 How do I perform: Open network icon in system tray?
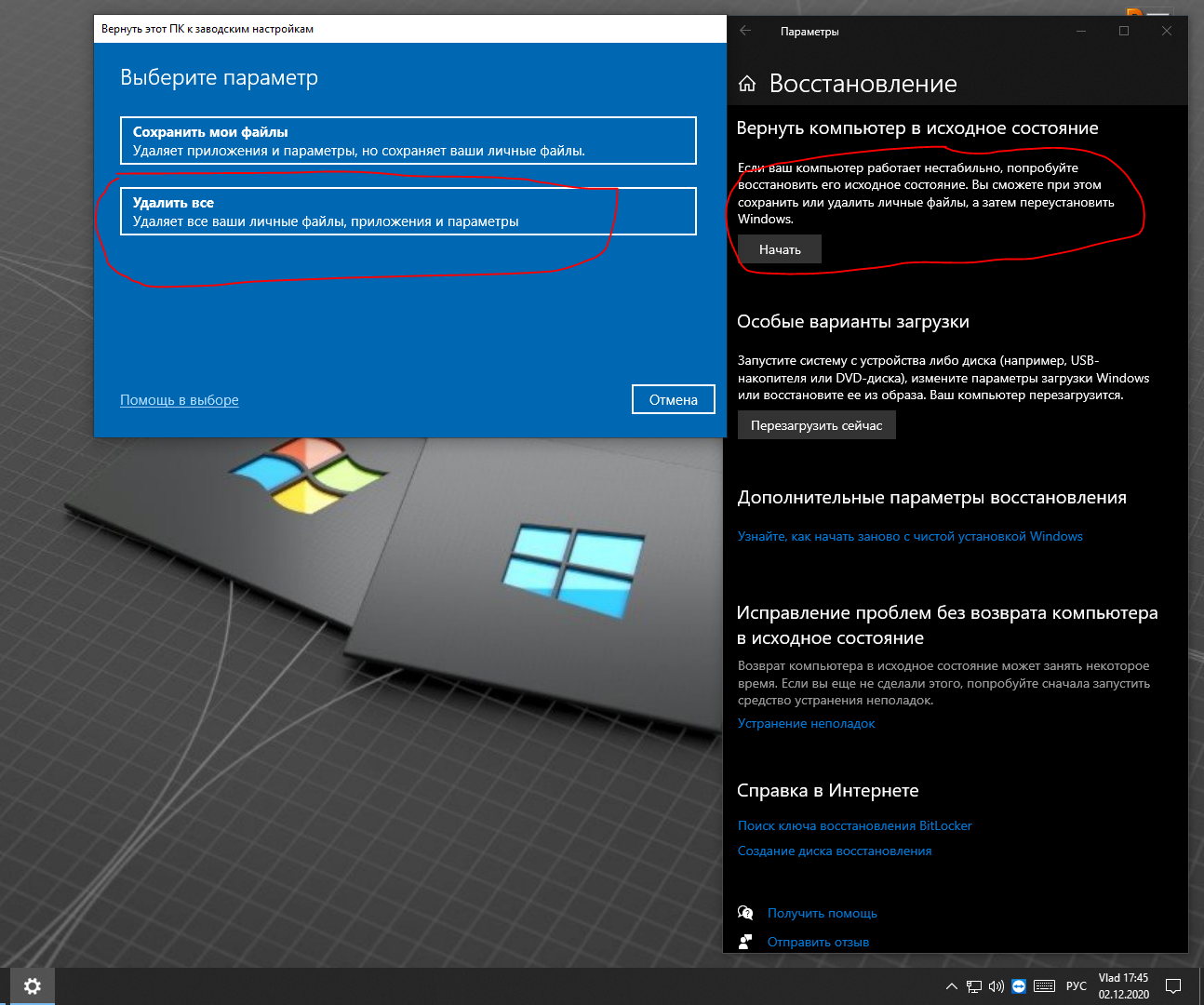pos(974,986)
